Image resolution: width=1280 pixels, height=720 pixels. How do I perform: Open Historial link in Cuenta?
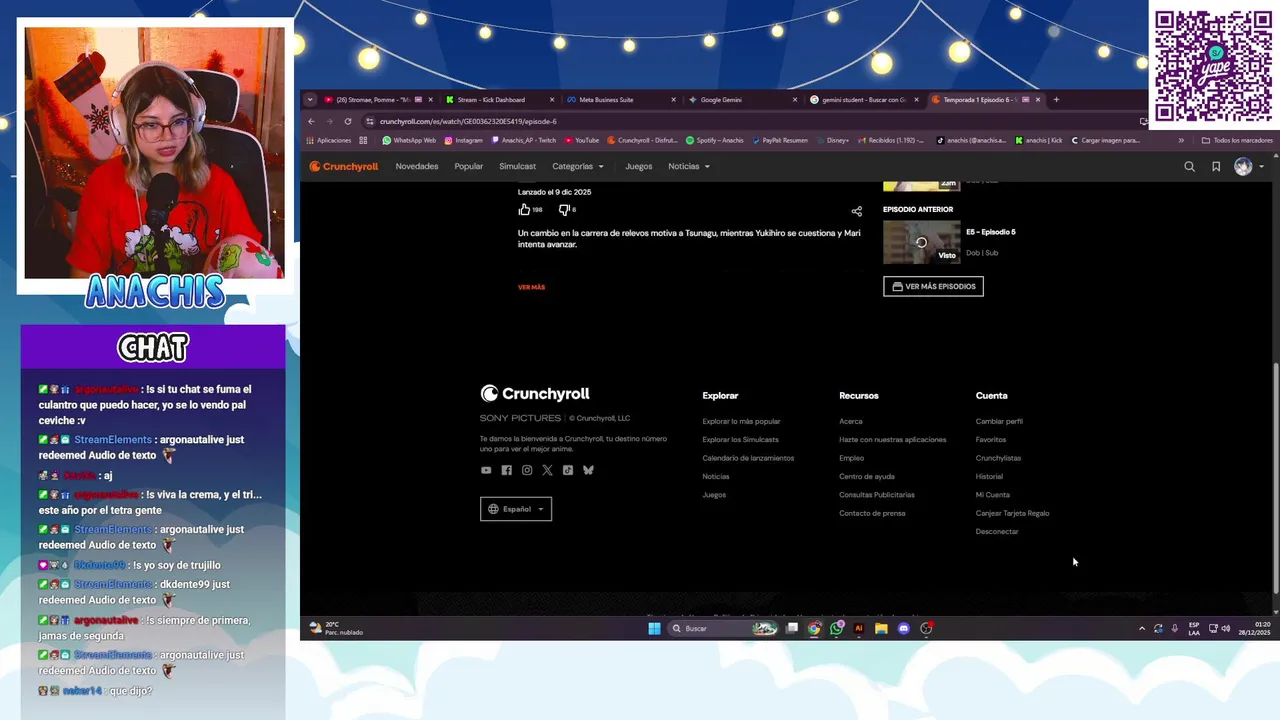pyautogui.click(x=989, y=476)
